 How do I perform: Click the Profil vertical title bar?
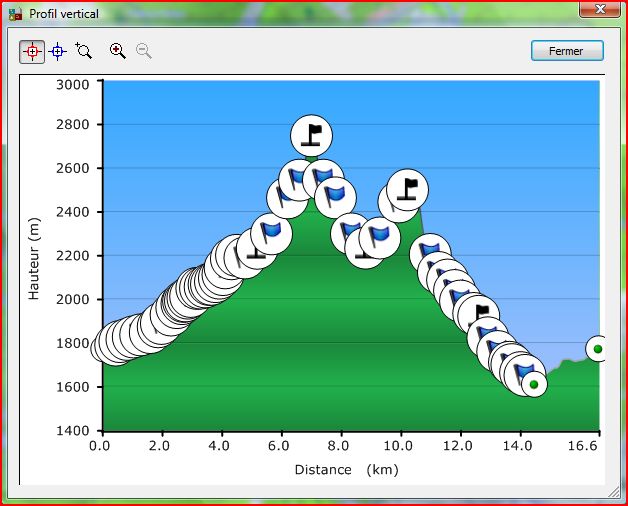[x=300, y=13]
